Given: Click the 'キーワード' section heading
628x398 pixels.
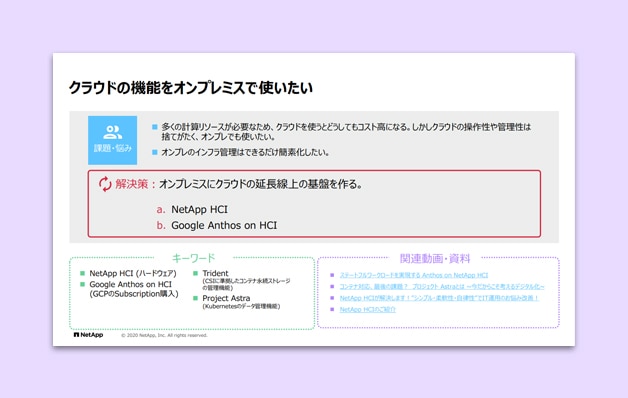Looking at the screenshot, I should click(193, 258).
